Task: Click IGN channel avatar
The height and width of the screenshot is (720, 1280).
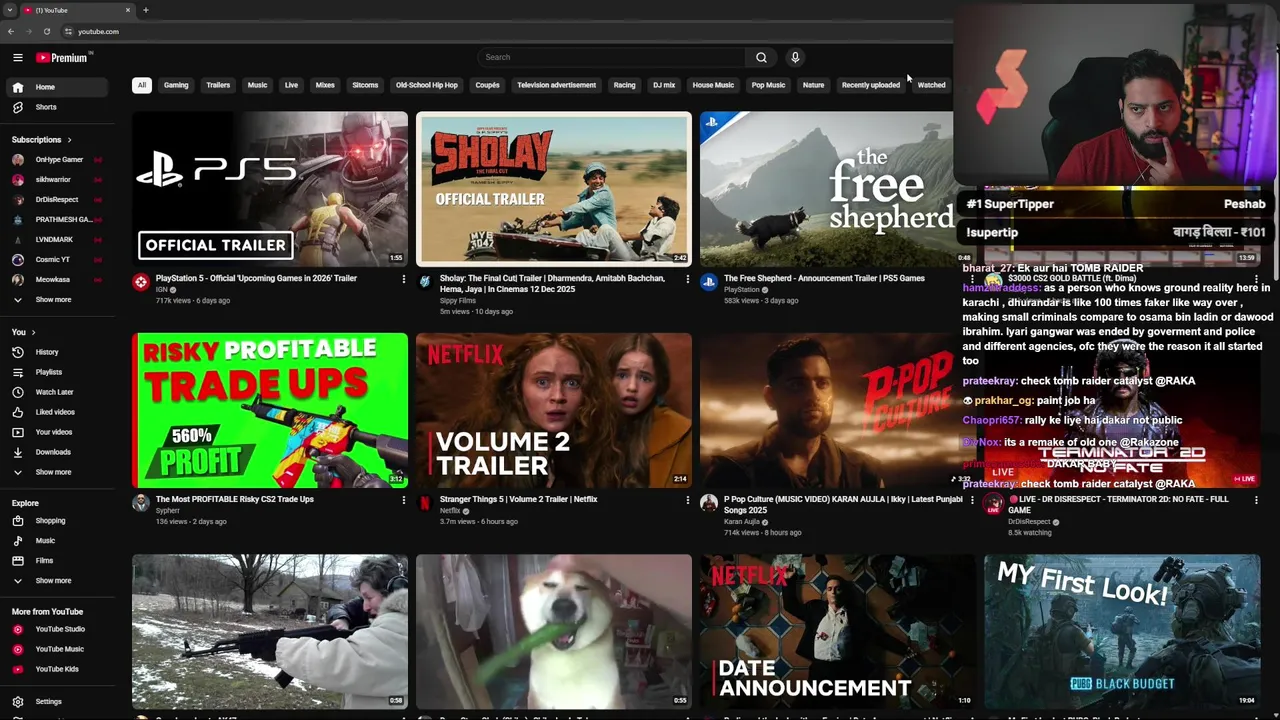Action: pos(141,282)
